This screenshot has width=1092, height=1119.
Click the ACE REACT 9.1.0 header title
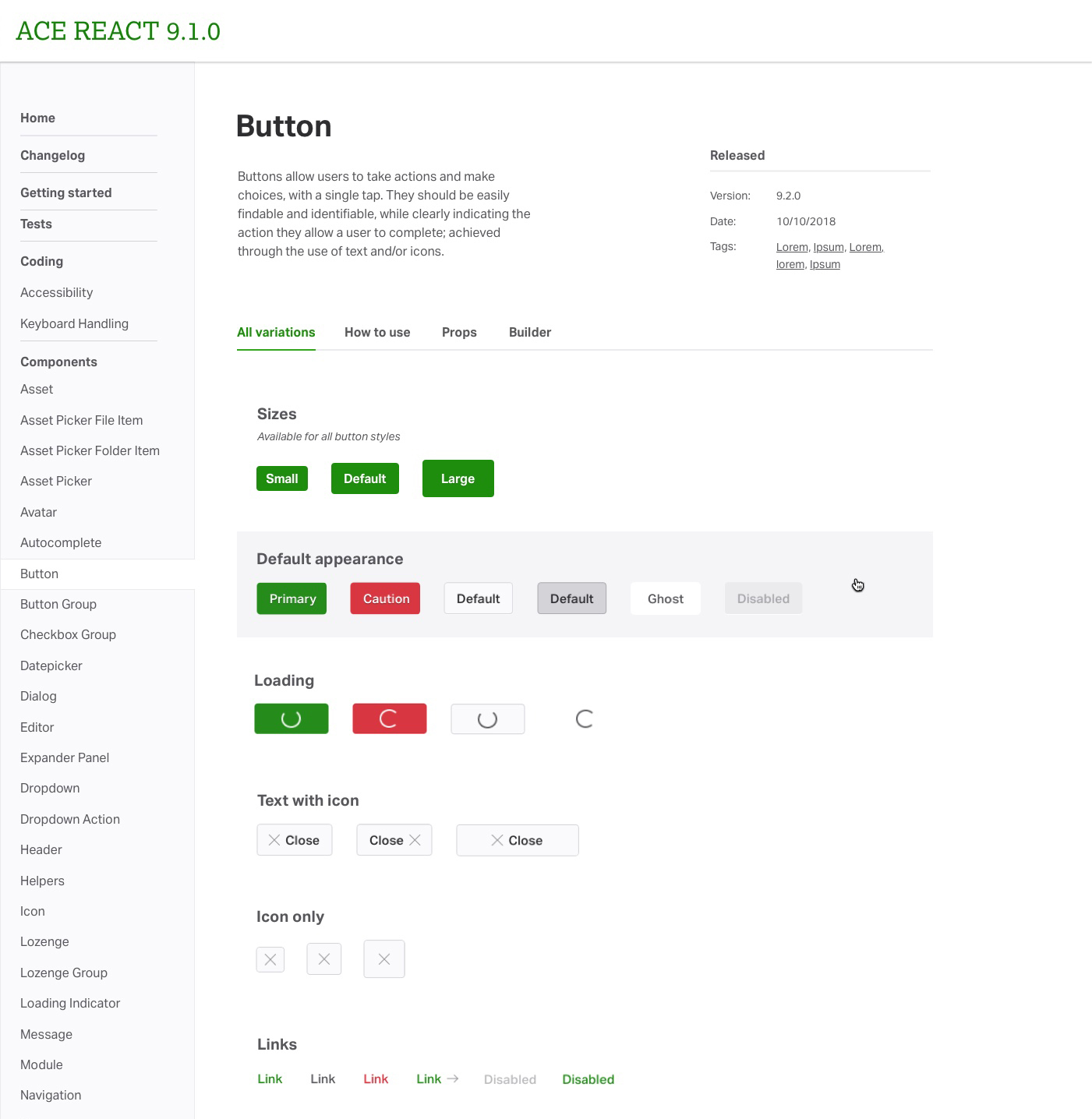click(118, 31)
